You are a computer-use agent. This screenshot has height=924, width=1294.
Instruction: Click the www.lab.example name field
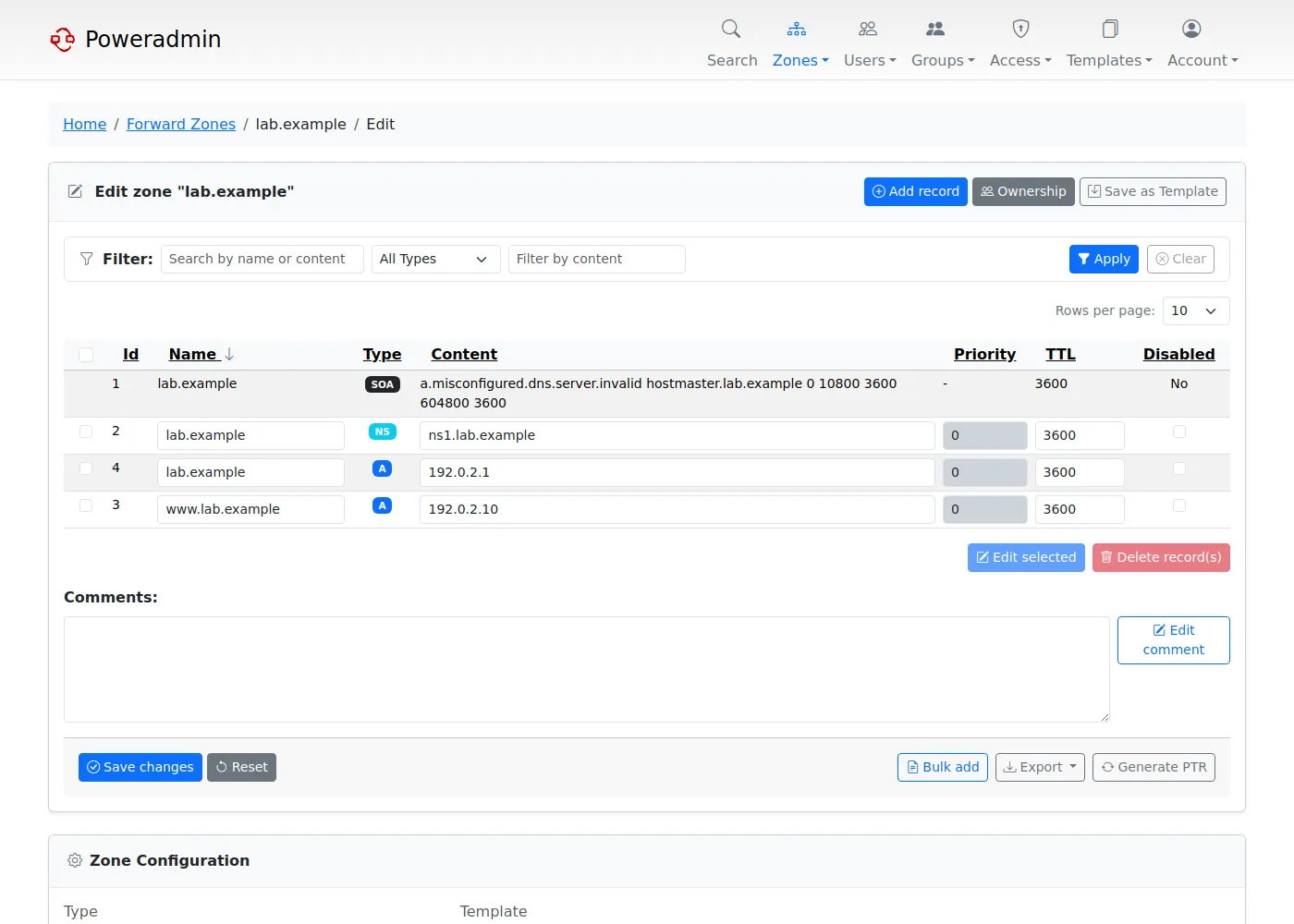point(250,509)
